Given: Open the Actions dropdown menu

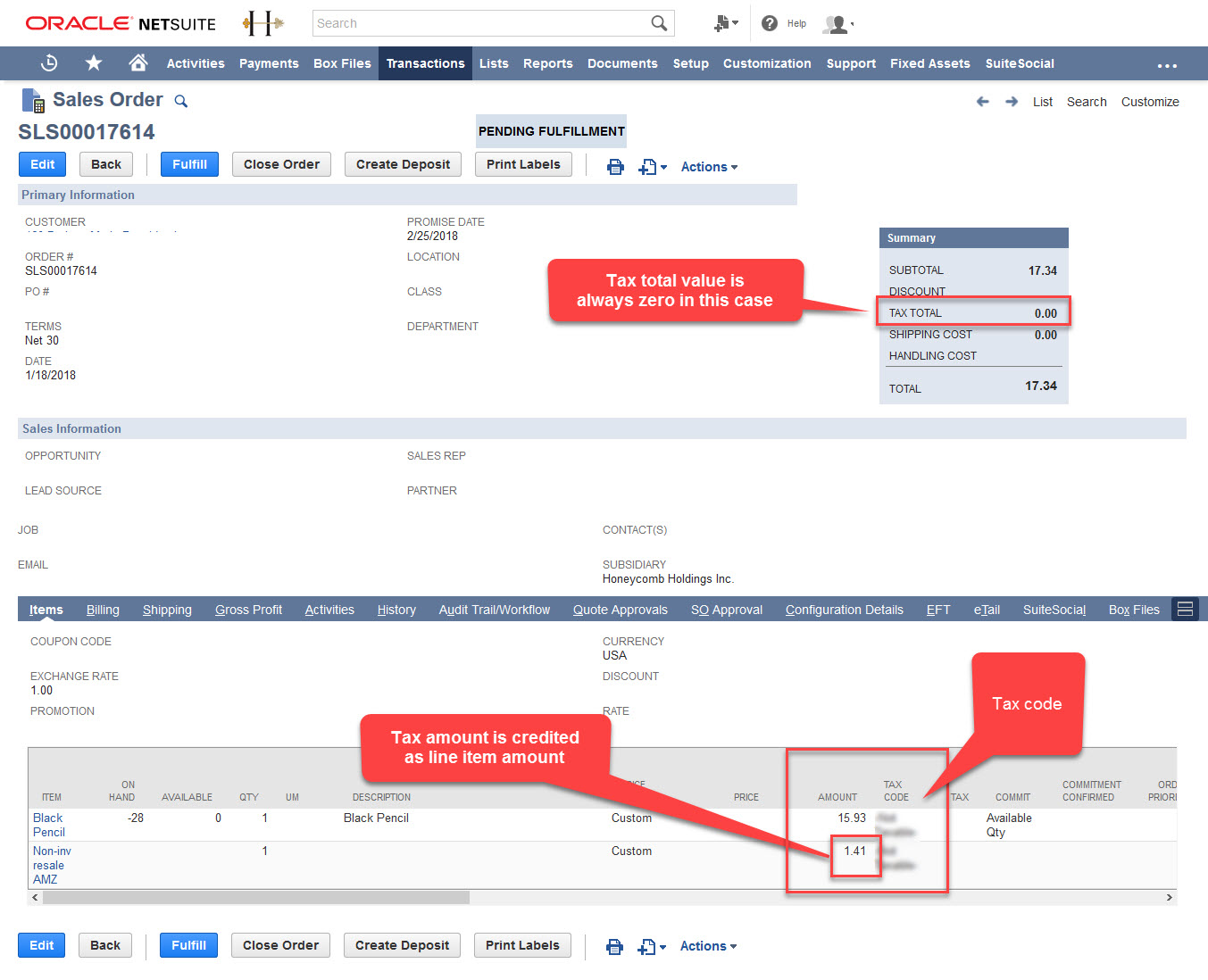Looking at the screenshot, I should 708,166.
